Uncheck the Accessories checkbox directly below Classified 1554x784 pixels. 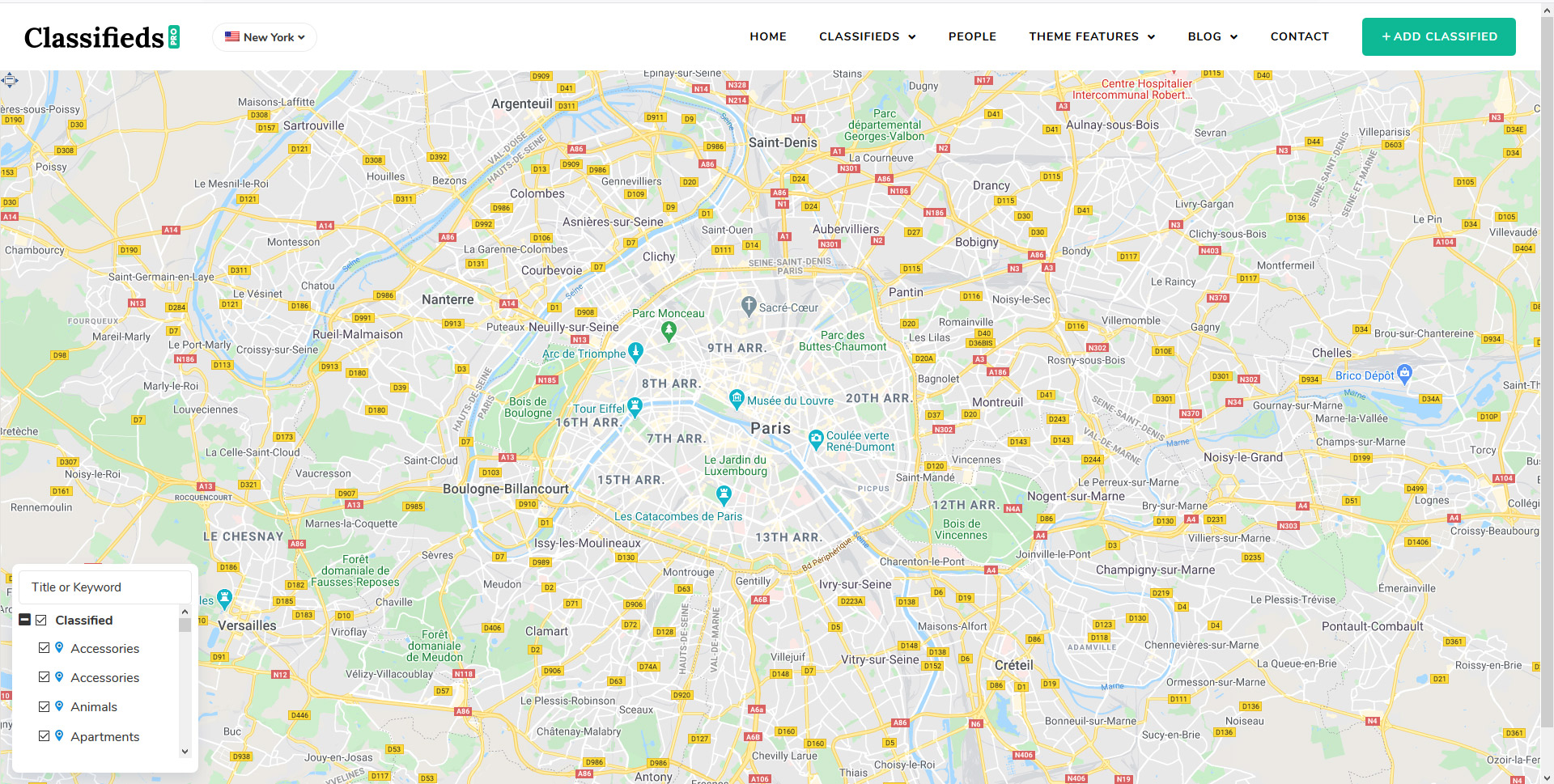click(45, 648)
